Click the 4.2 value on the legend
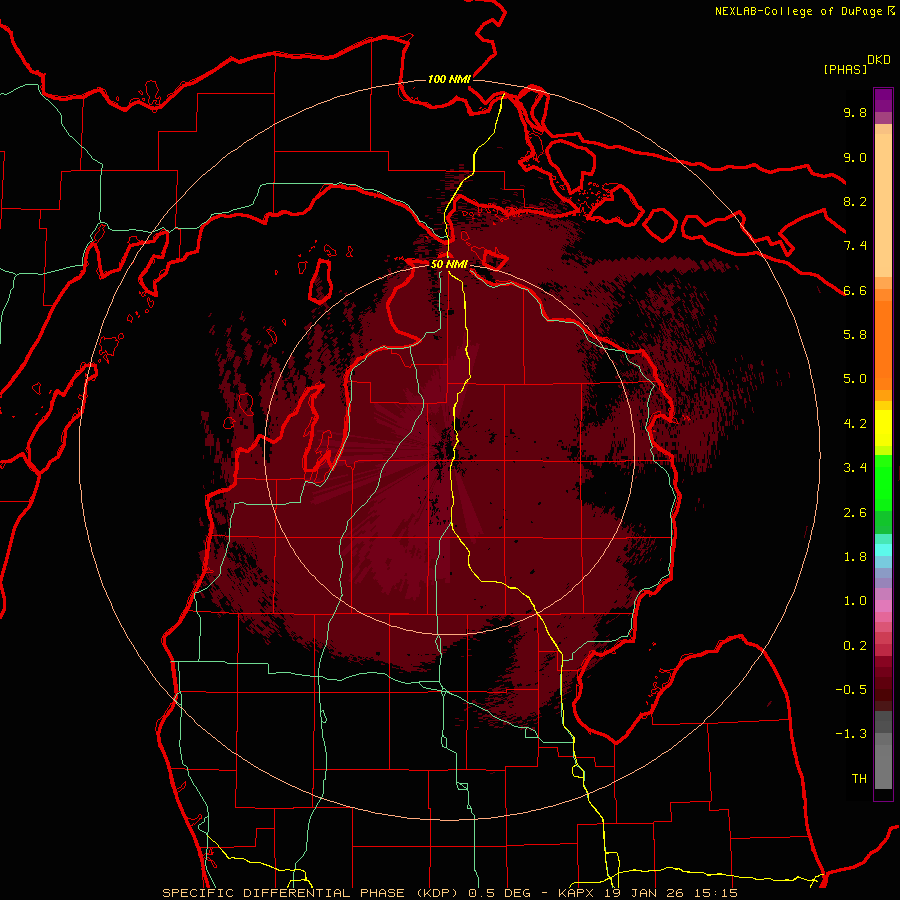Image resolution: width=900 pixels, height=900 pixels. [x=855, y=424]
